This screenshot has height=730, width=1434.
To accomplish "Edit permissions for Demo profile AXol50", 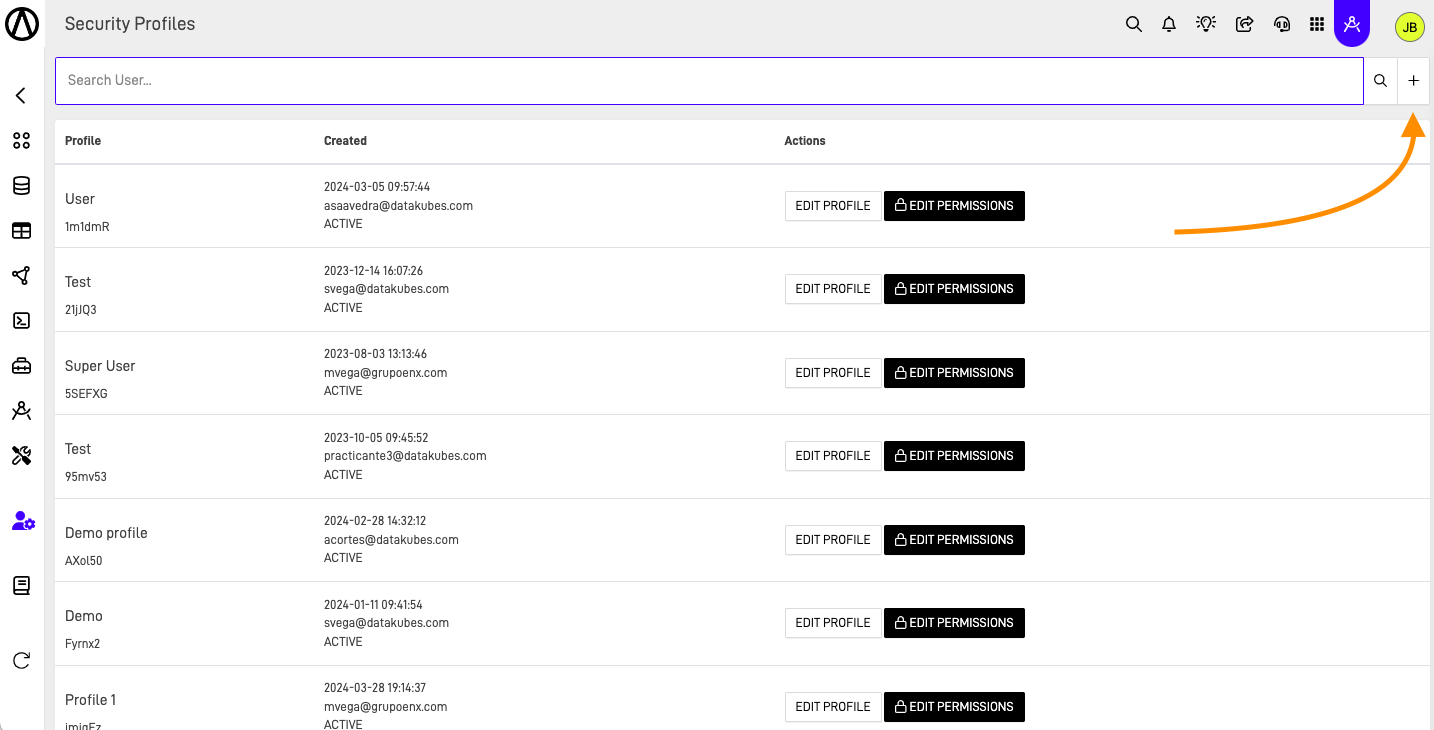I will (x=954, y=540).
